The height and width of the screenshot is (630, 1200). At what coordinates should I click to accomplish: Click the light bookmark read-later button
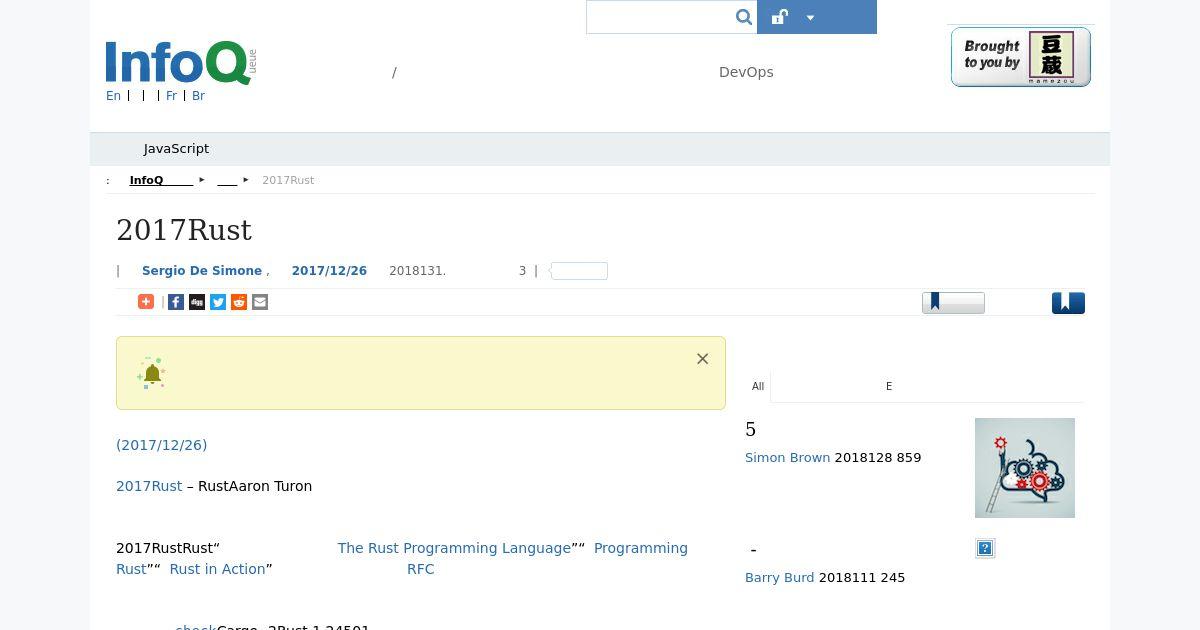[x=953, y=302]
